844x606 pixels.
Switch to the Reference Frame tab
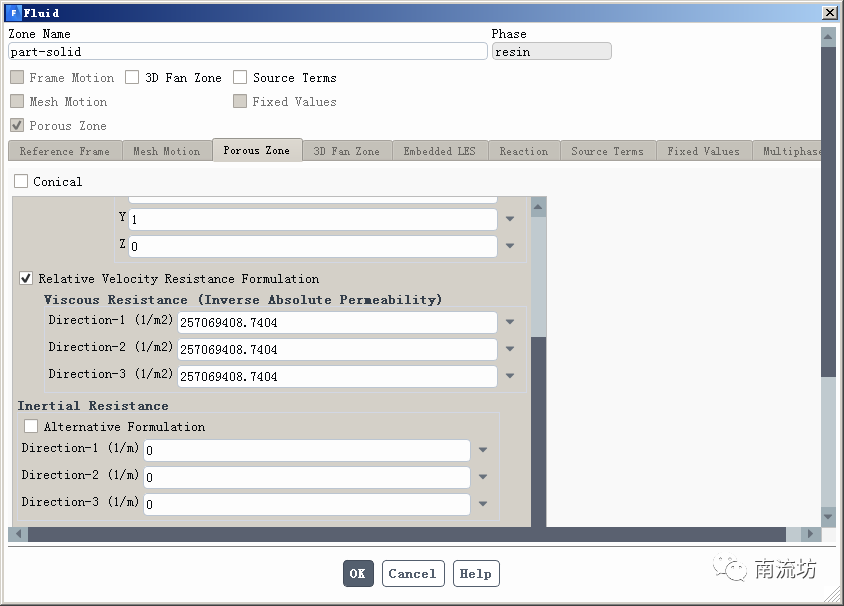tap(64, 151)
